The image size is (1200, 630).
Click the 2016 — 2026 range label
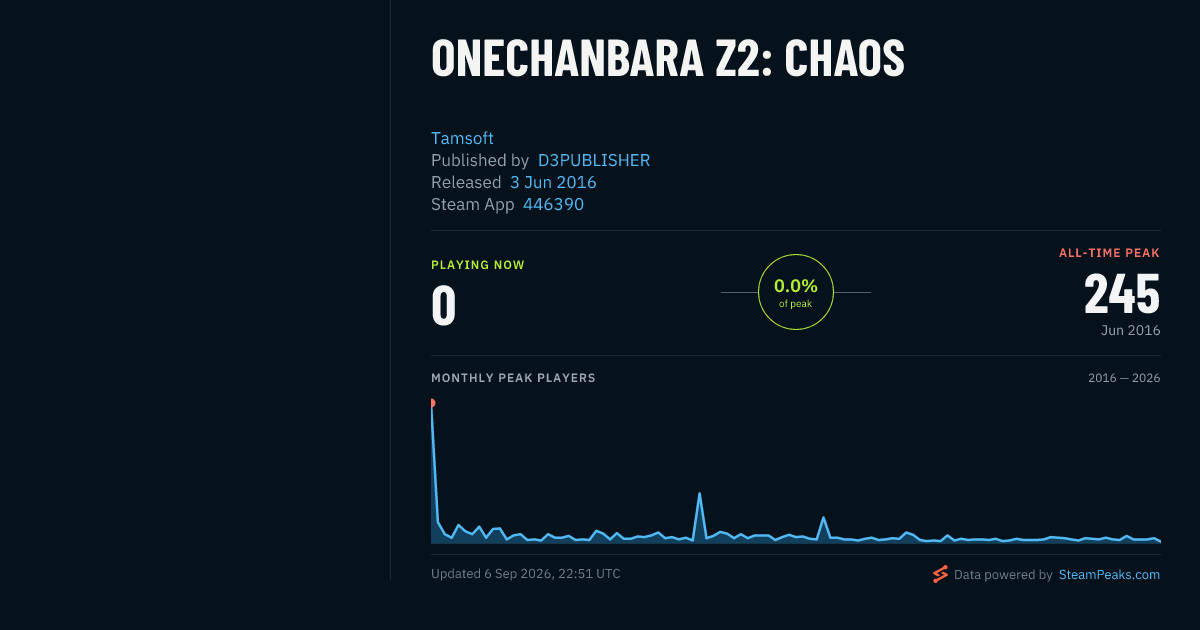tap(1124, 378)
